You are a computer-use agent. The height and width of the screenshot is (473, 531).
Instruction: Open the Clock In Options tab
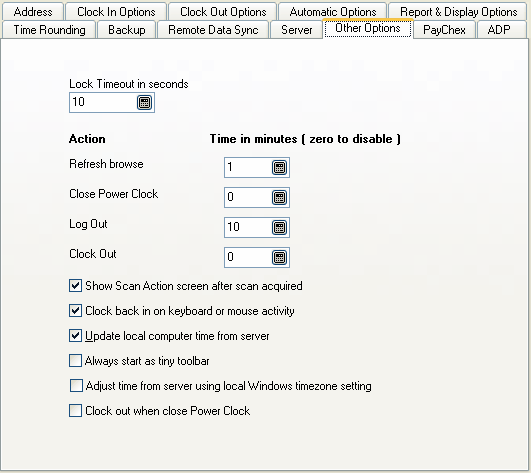click(116, 12)
